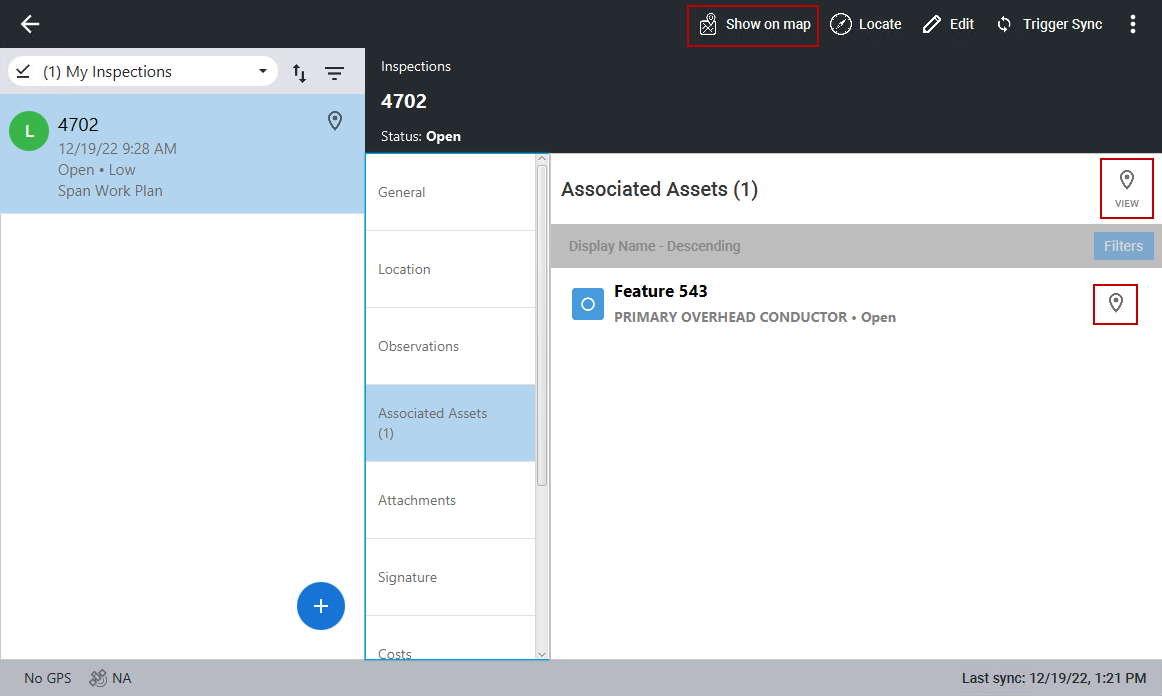Click the Edit pencil icon
Image resolution: width=1162 pixels, height=696 pixels.
click(932, 24)
